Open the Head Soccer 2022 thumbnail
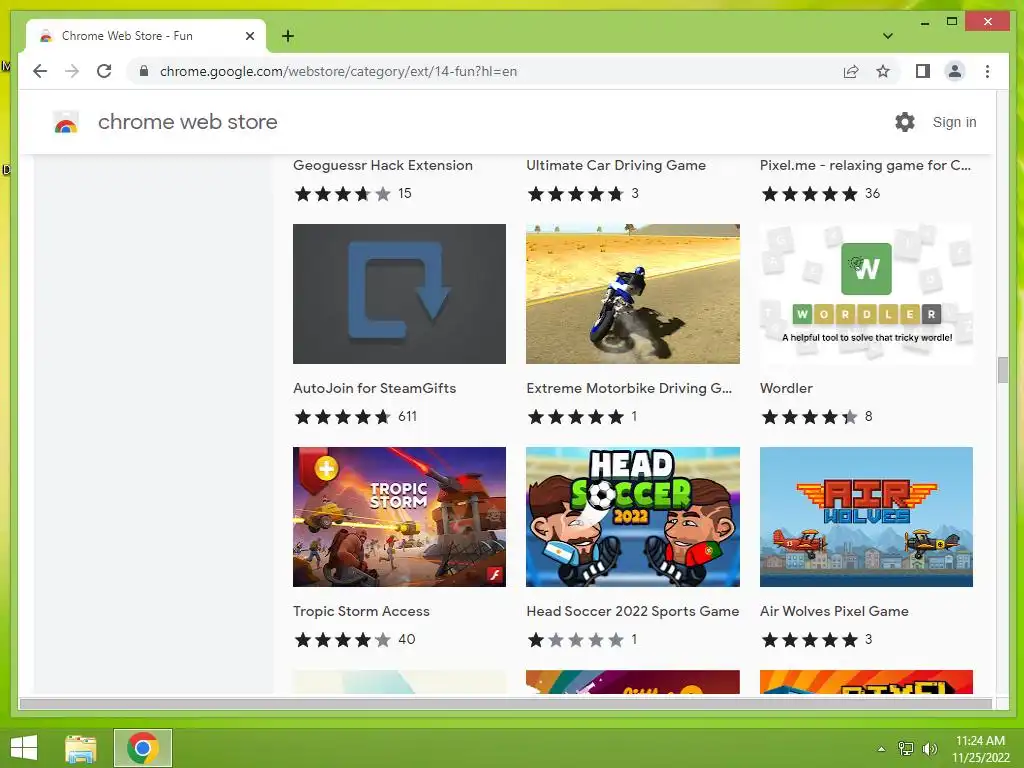This screenshot has width=1024, height=768. pos(633,517)
